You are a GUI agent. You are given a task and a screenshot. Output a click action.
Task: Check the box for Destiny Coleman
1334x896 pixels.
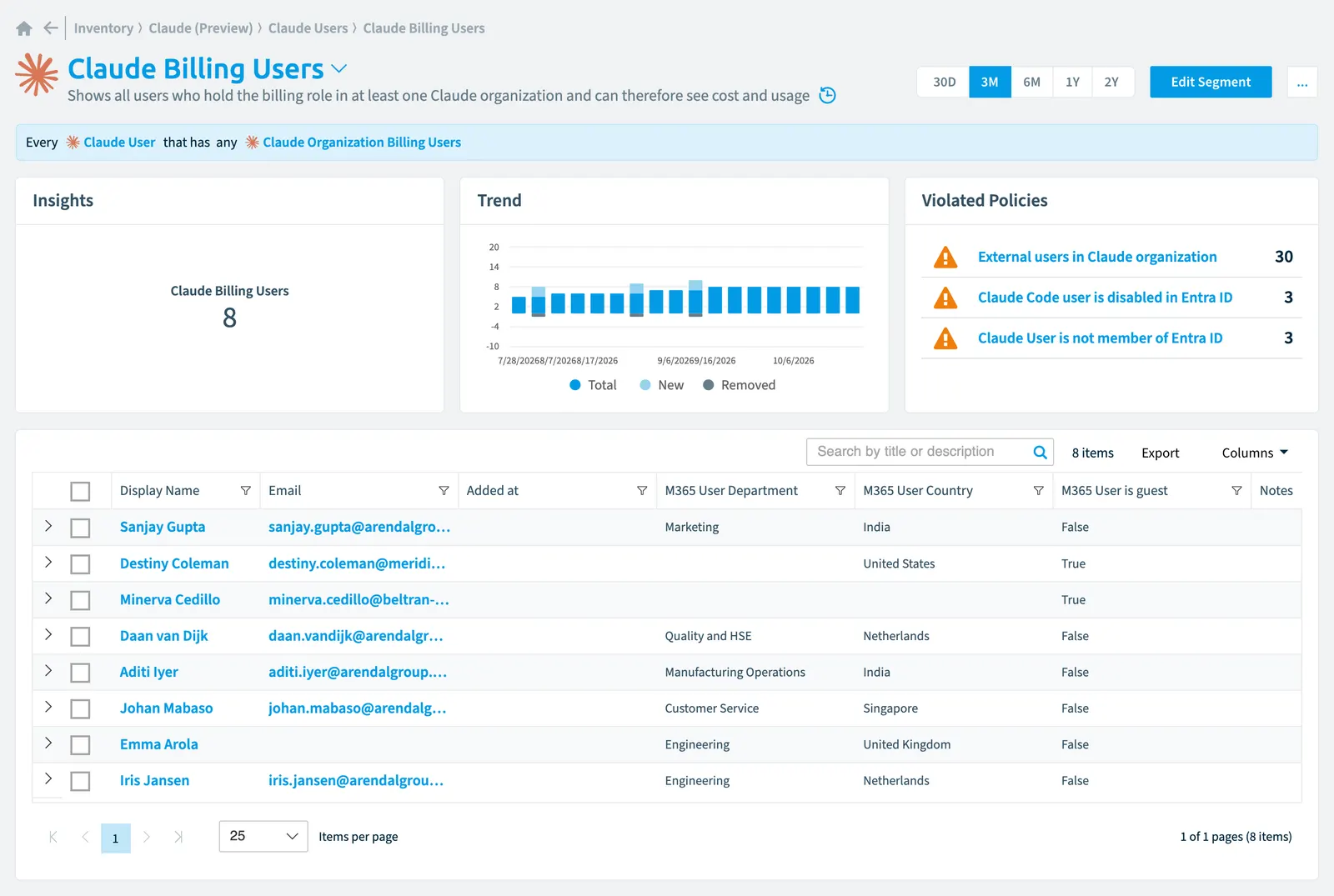pyautogui.click(x=80, y=564)
